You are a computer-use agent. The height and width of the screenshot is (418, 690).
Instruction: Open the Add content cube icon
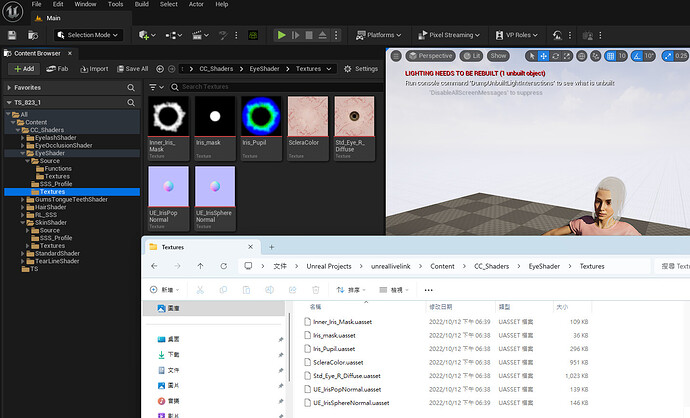tap(143, 35)
